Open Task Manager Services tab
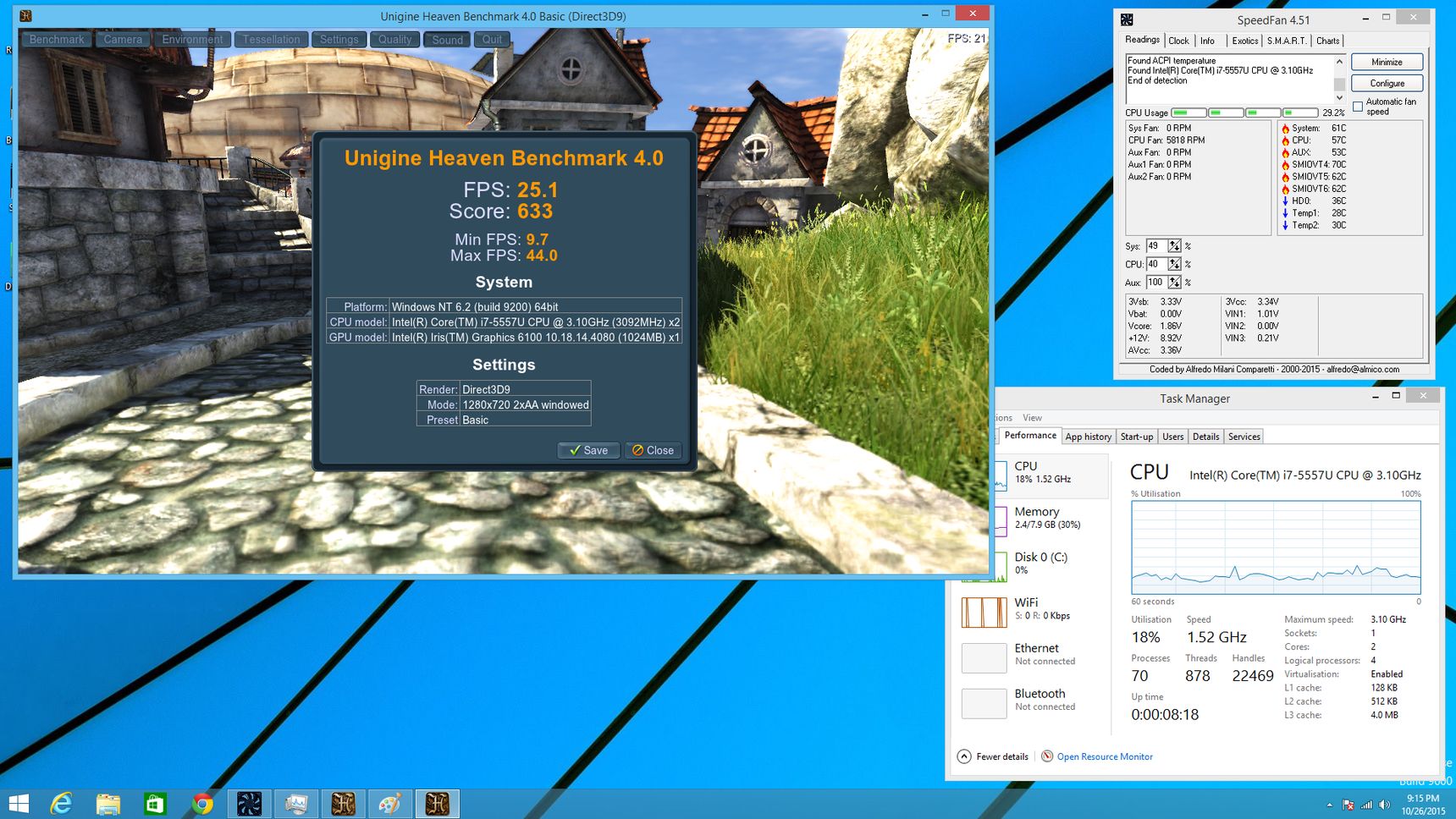 click(1244, 437)
